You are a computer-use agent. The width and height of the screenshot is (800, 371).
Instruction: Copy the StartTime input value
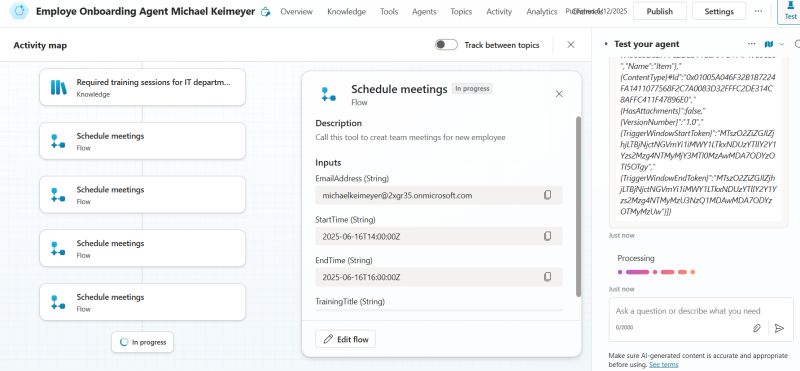[x=547, y=236]
